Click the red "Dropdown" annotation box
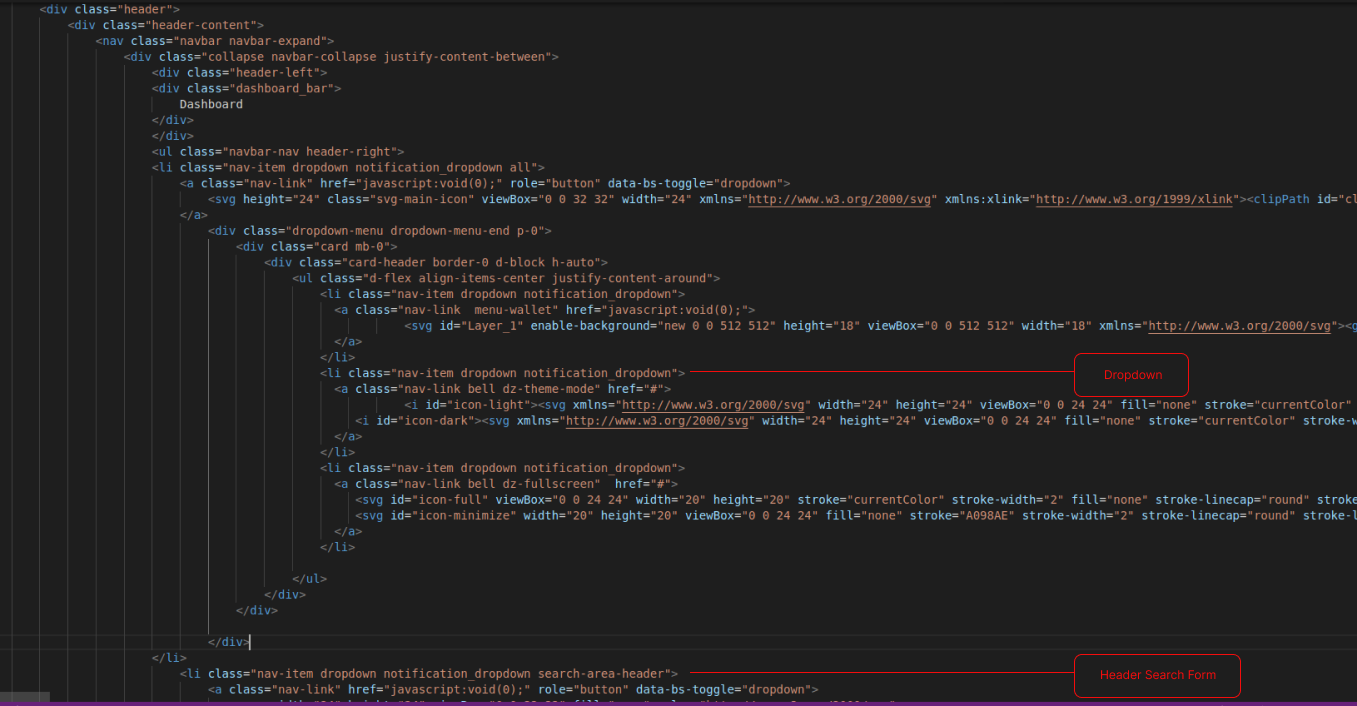Image resolution: width=1357 pixels, height=706 pixels. tap(1132, 375)
